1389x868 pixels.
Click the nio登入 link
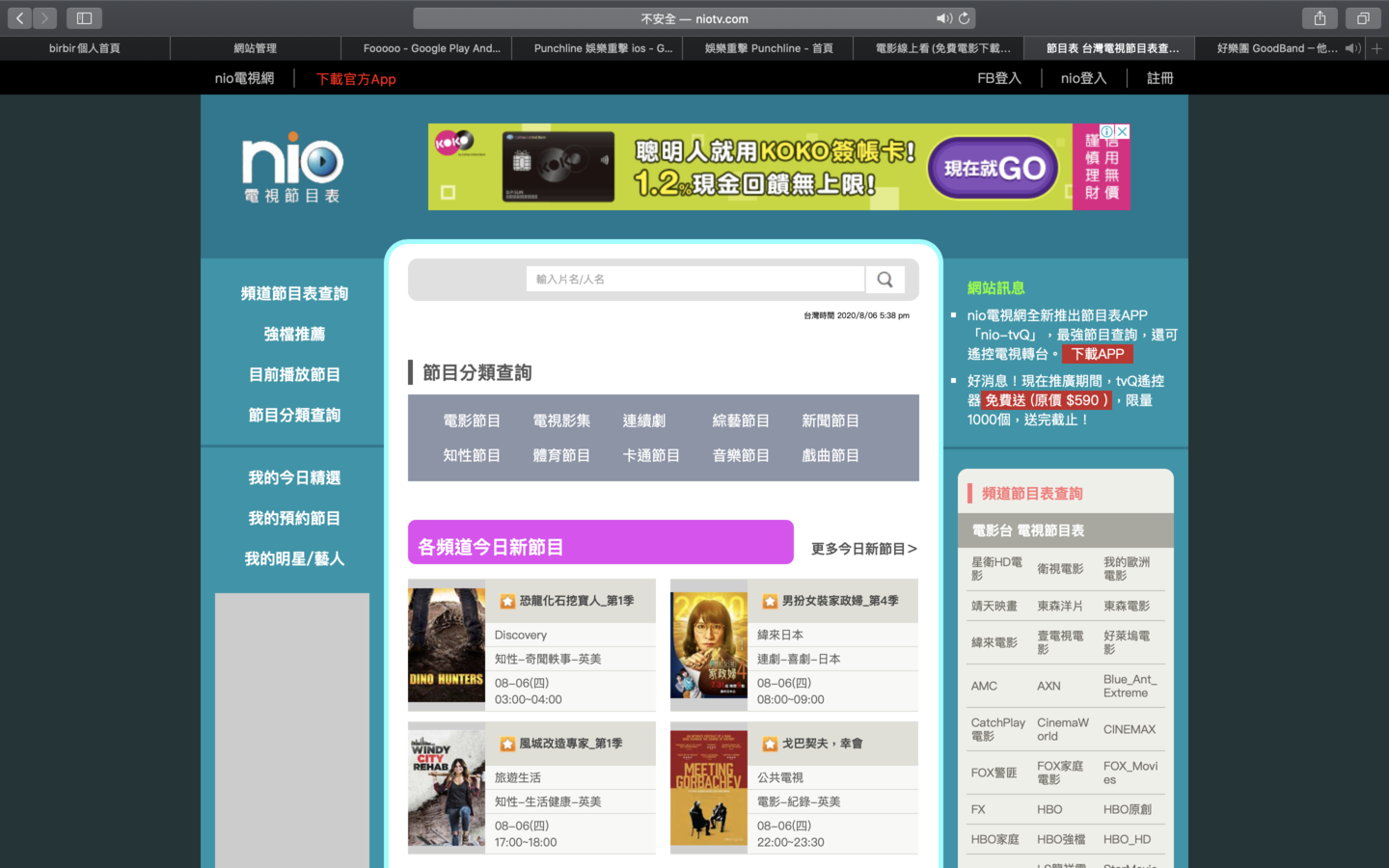pos(1083,78)
